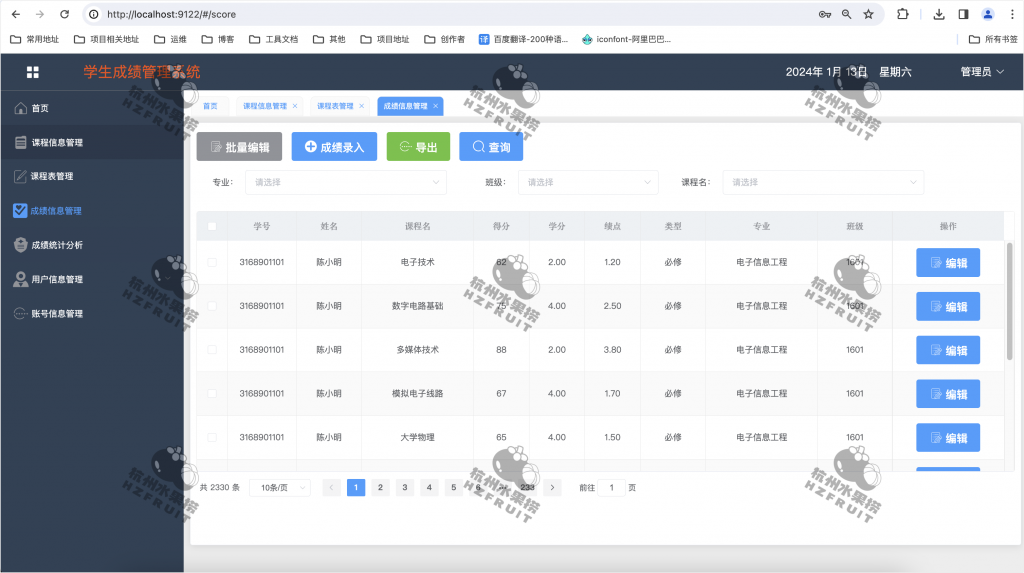Click the browser forward arrow
Viewport: 1024px width, 573px height.
(40, 14)
